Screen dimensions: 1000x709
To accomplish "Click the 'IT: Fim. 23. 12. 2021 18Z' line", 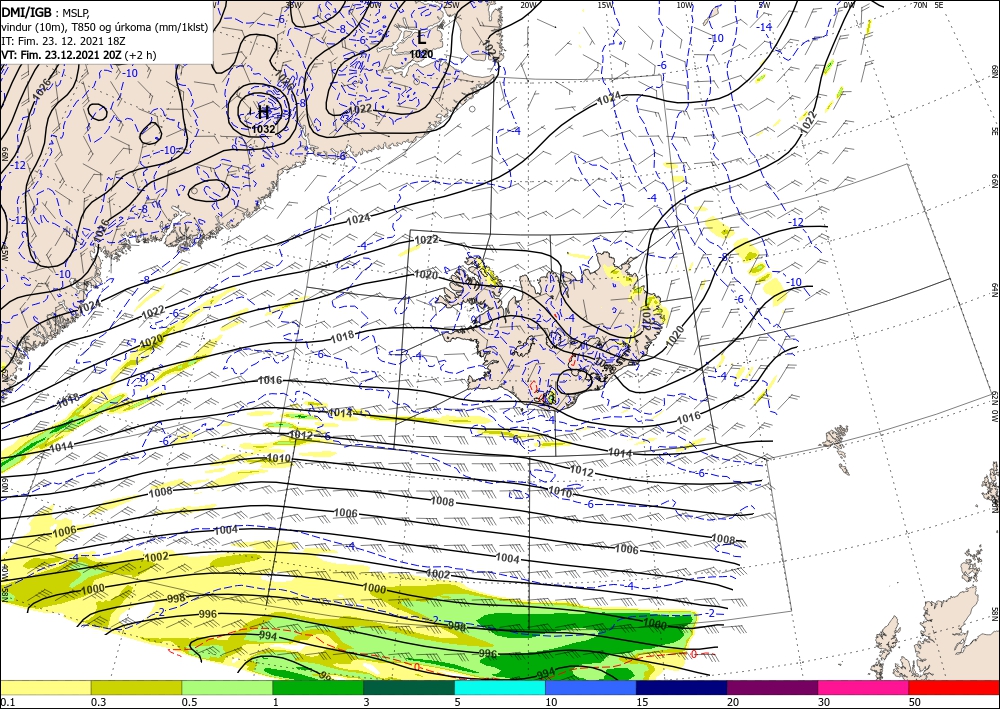I will point(63,41).
